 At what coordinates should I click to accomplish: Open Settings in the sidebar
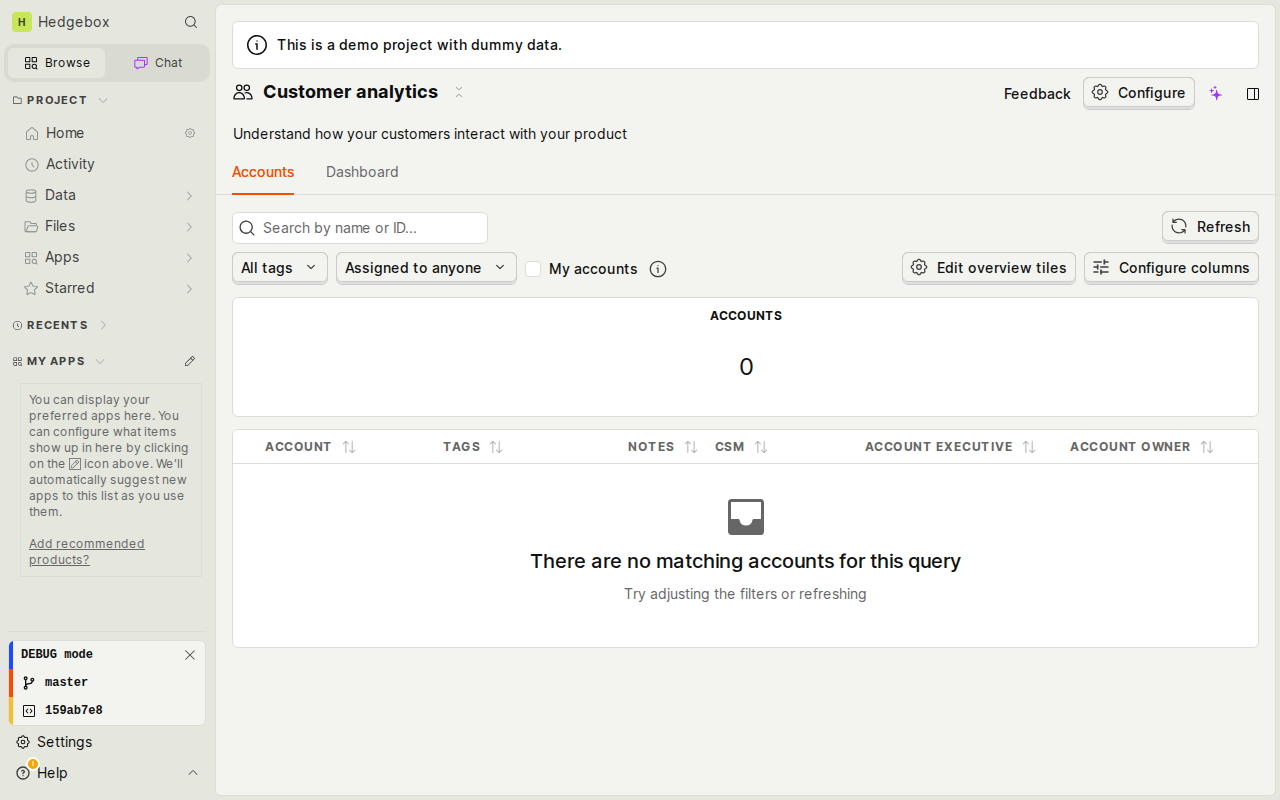pos(107,742)
